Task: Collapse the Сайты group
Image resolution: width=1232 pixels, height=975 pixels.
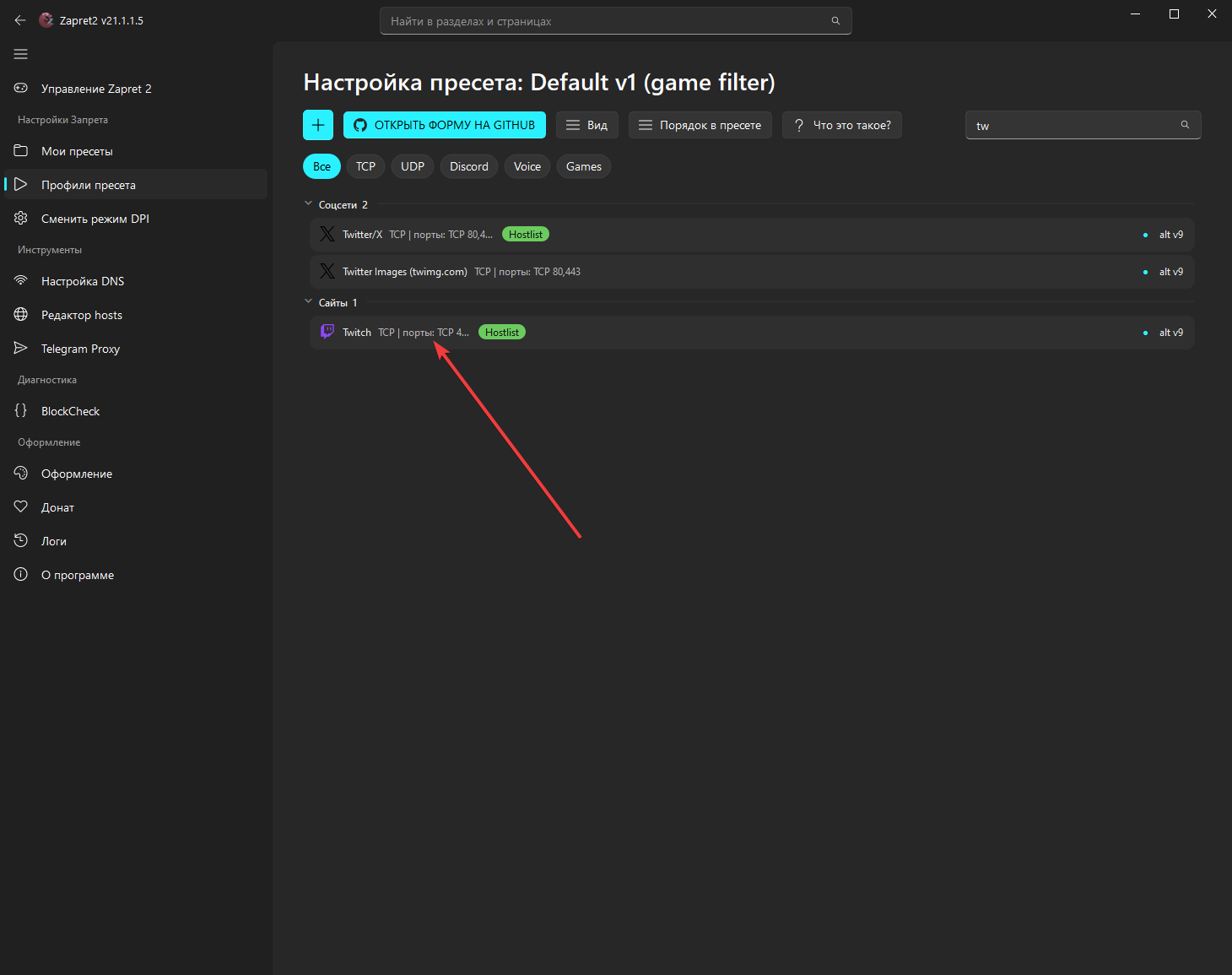Action: (x=308, y=302)
